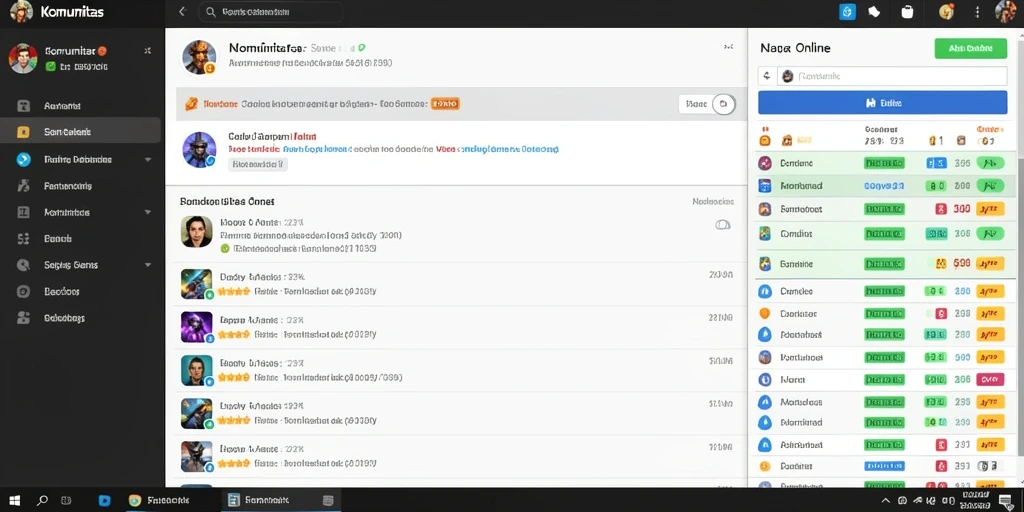This screenshot has height=512, width=1024.
Task: Focus the top bar search field
Action: pos(270,12)
